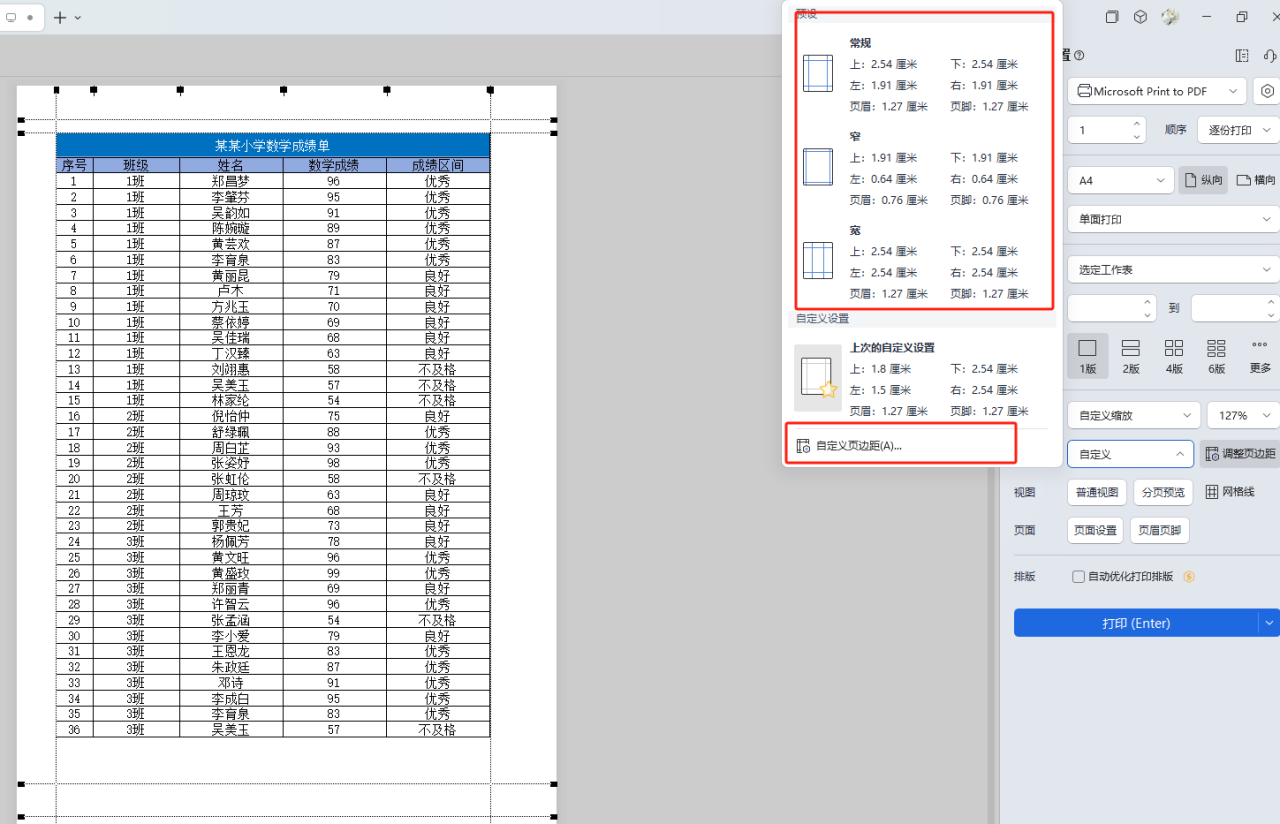This screenshot has height=824, width=1280.
Task: Enable 自动优化打印排版 checkbox
Action: tap(1078, 577)
